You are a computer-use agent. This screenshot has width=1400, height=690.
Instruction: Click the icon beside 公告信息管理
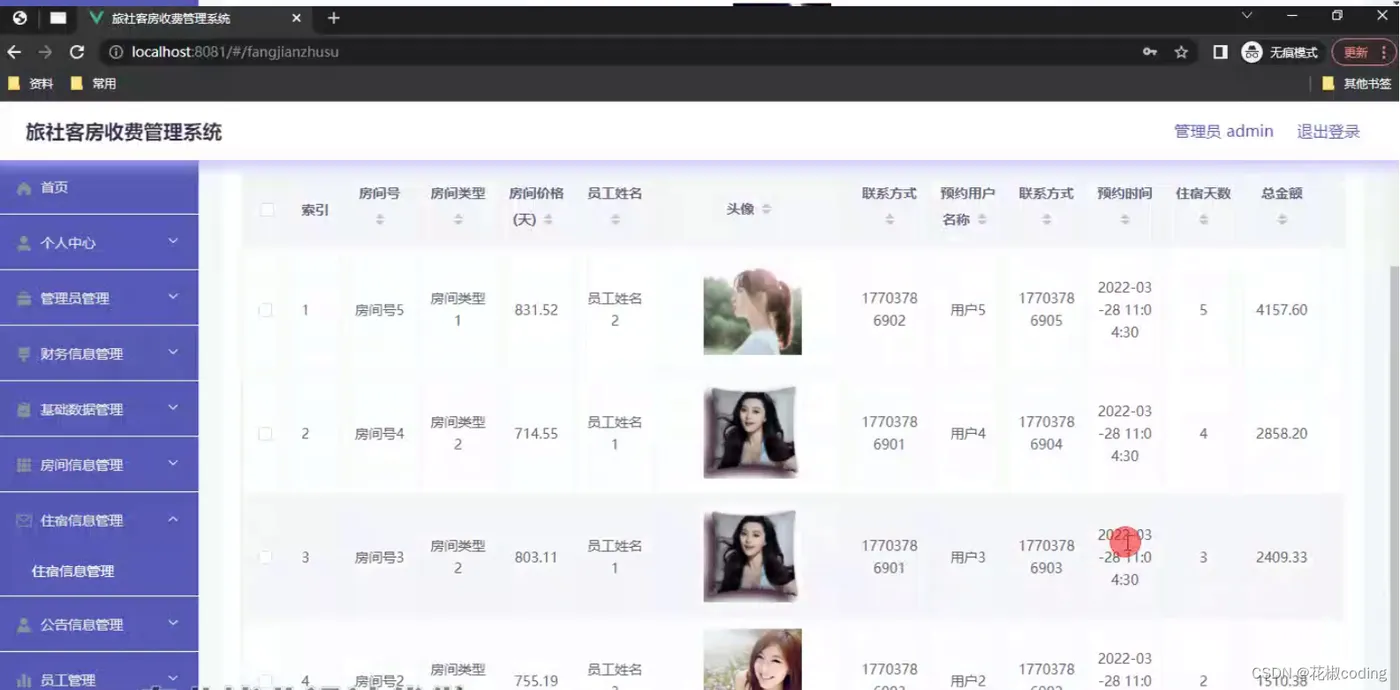(24, 625)
